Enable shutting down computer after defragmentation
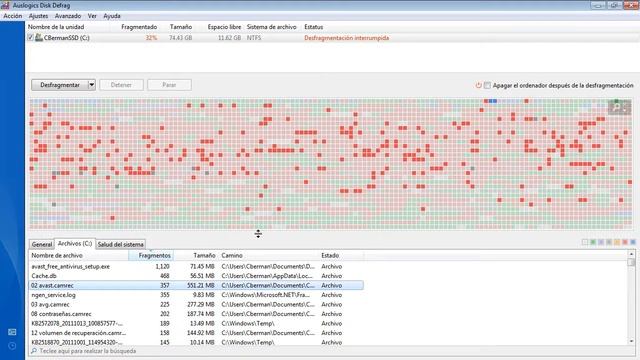Screen dimensions: 640x360 click(x=487, y=85)
